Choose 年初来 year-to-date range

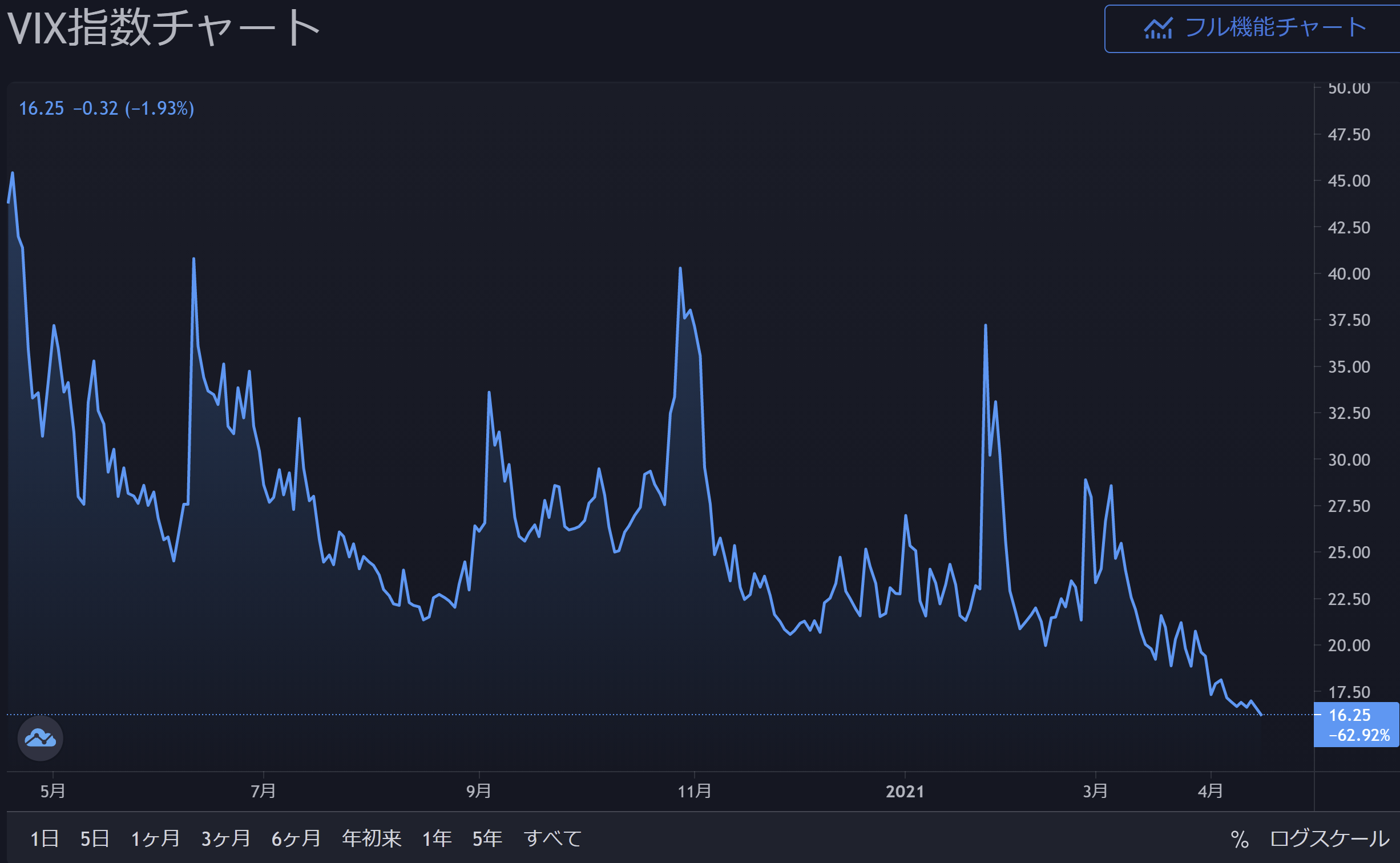[372, 838]
